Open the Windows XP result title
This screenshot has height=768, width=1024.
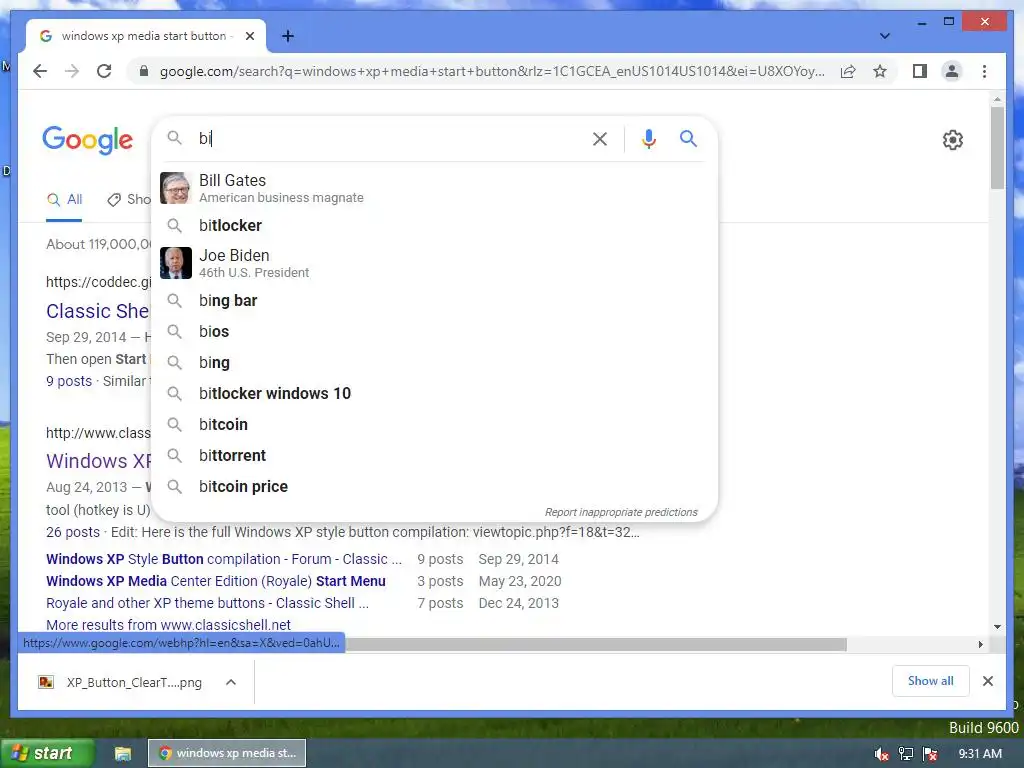tap(98, 461)
